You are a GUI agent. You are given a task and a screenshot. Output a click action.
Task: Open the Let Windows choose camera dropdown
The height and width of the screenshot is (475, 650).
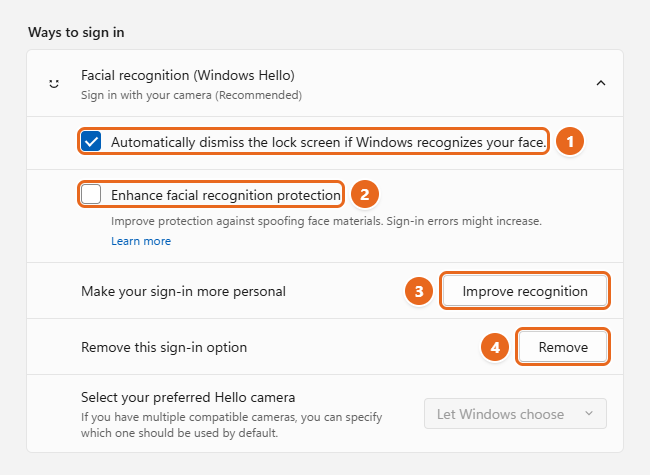click(515, 414)
